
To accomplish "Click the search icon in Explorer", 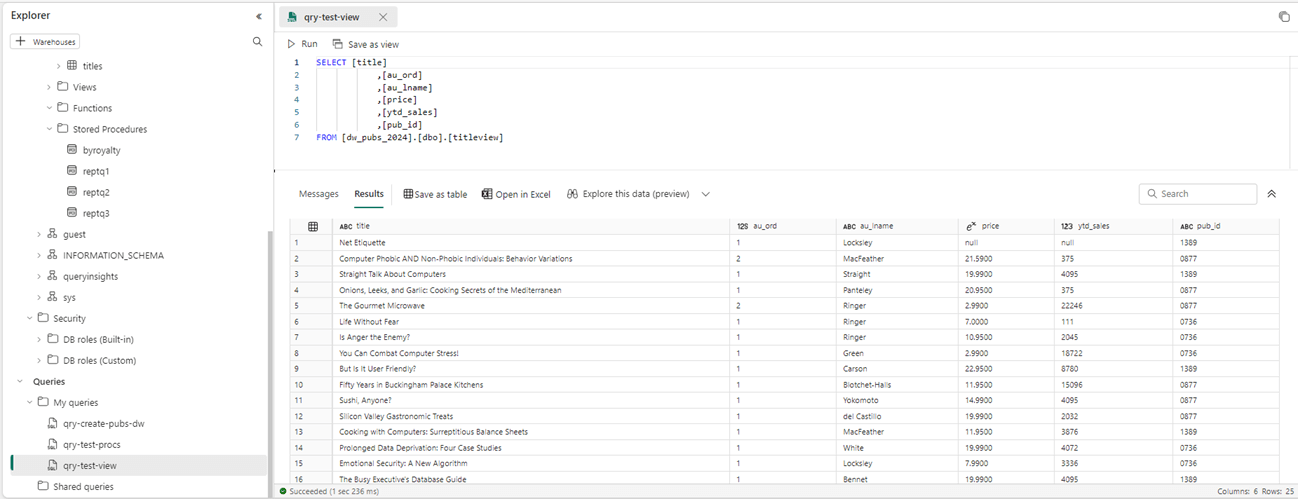I will click(x=257, y=42).
